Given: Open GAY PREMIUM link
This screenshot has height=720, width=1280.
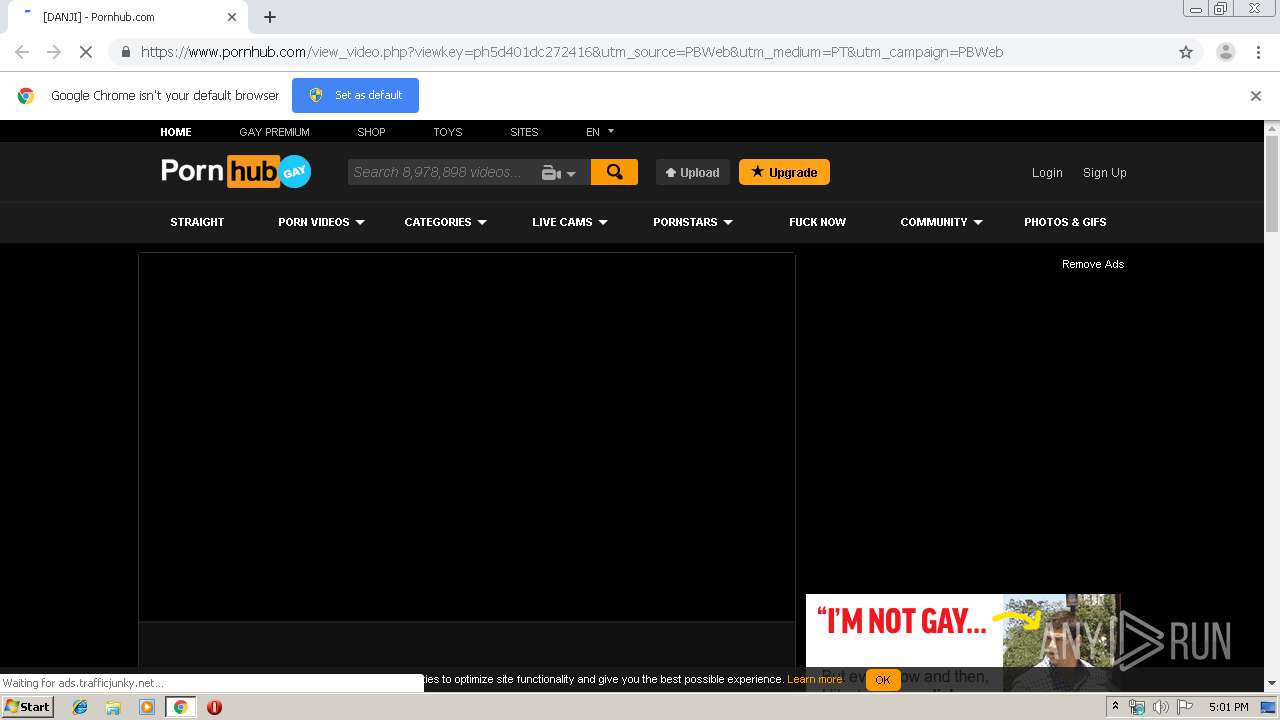Looking at the screenshot, I should click(x=274, y=132).
